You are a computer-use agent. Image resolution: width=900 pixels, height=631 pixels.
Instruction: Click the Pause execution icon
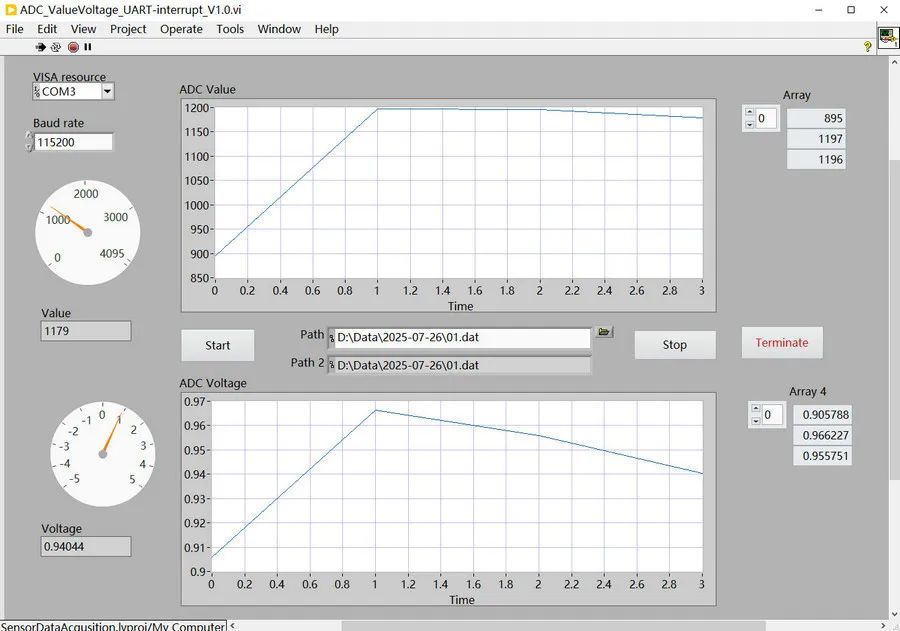pos(88,47)
